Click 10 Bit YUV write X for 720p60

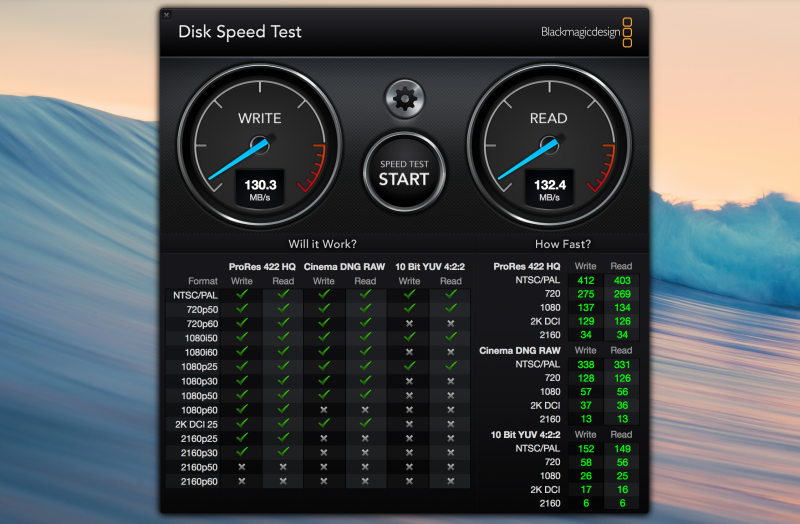pos(409,323)
